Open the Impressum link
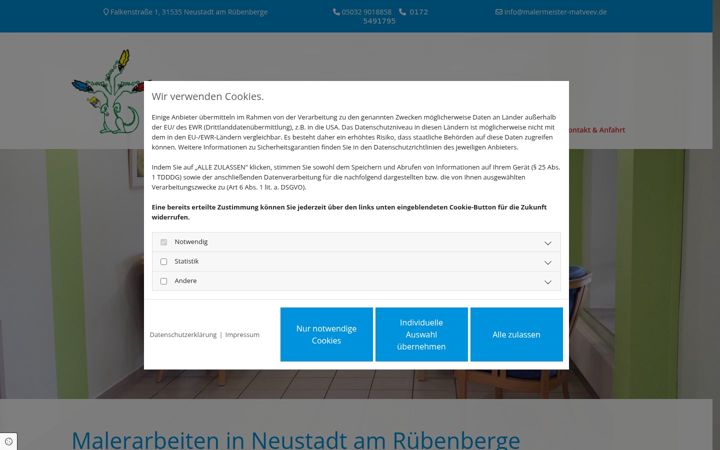The image size is (720, 450). (x=242, y=335)
